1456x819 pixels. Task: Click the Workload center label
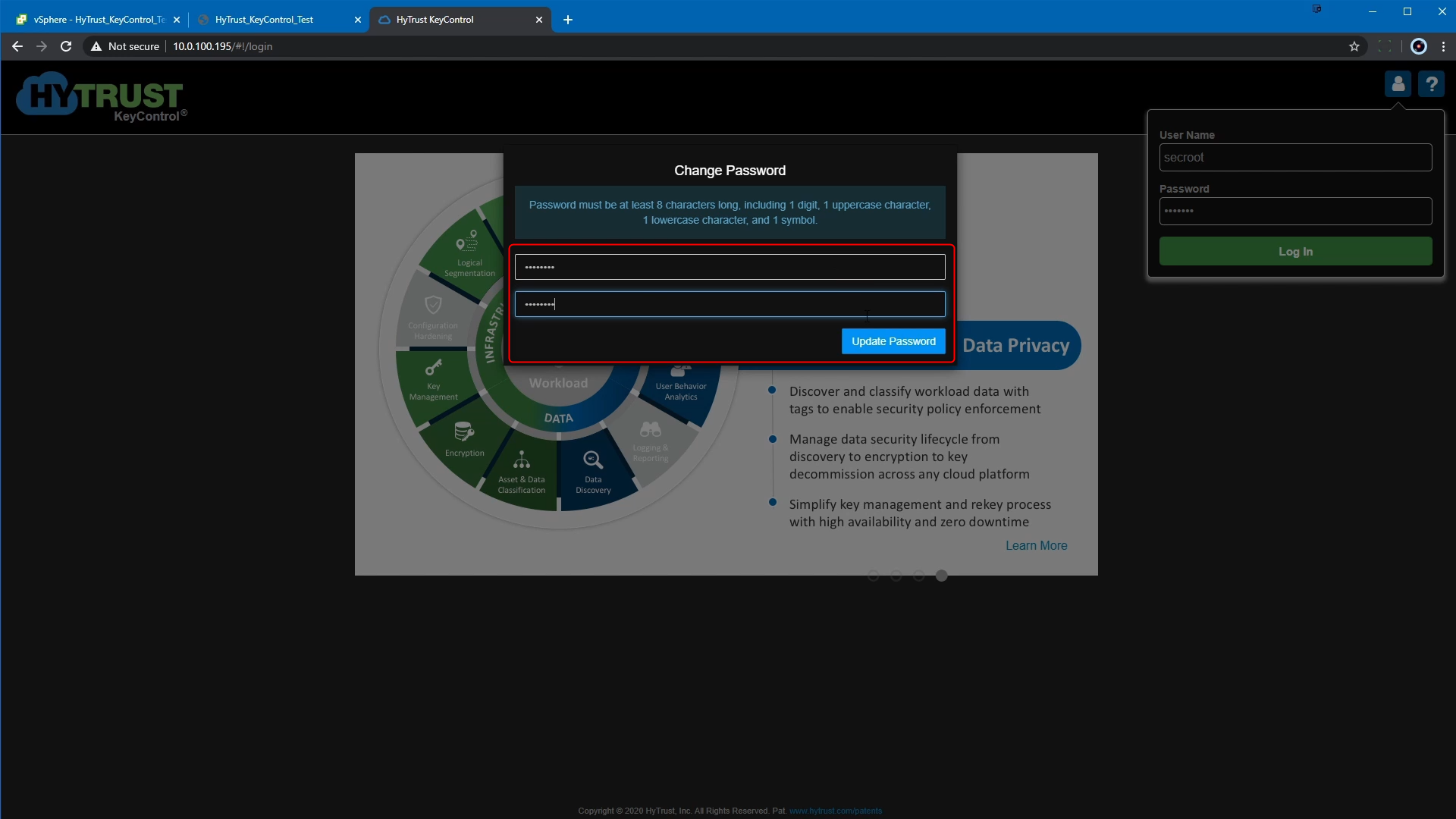point(558,383)
